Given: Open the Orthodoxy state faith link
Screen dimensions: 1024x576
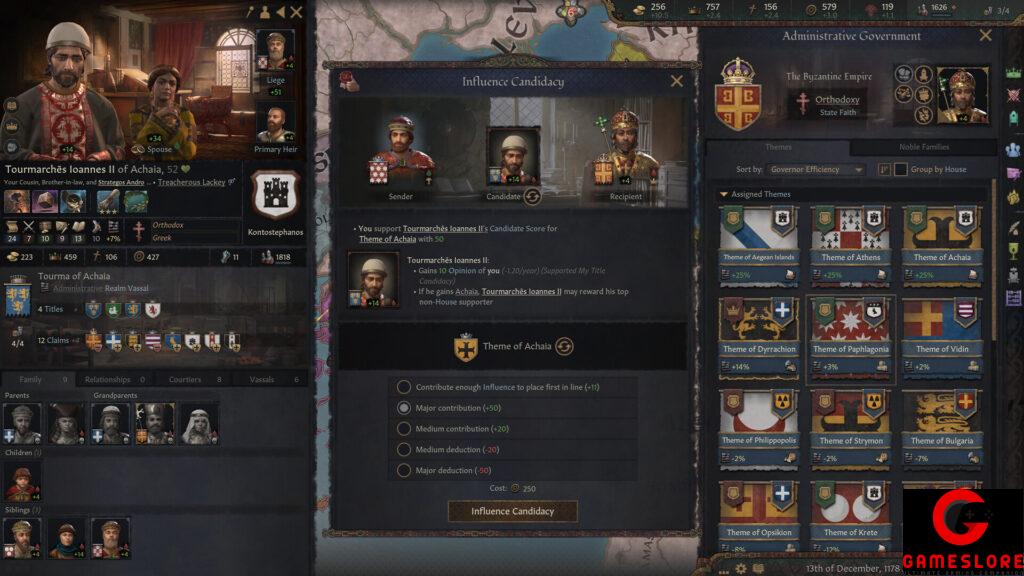Looking at the screenshot, I should tap(837, 100).
